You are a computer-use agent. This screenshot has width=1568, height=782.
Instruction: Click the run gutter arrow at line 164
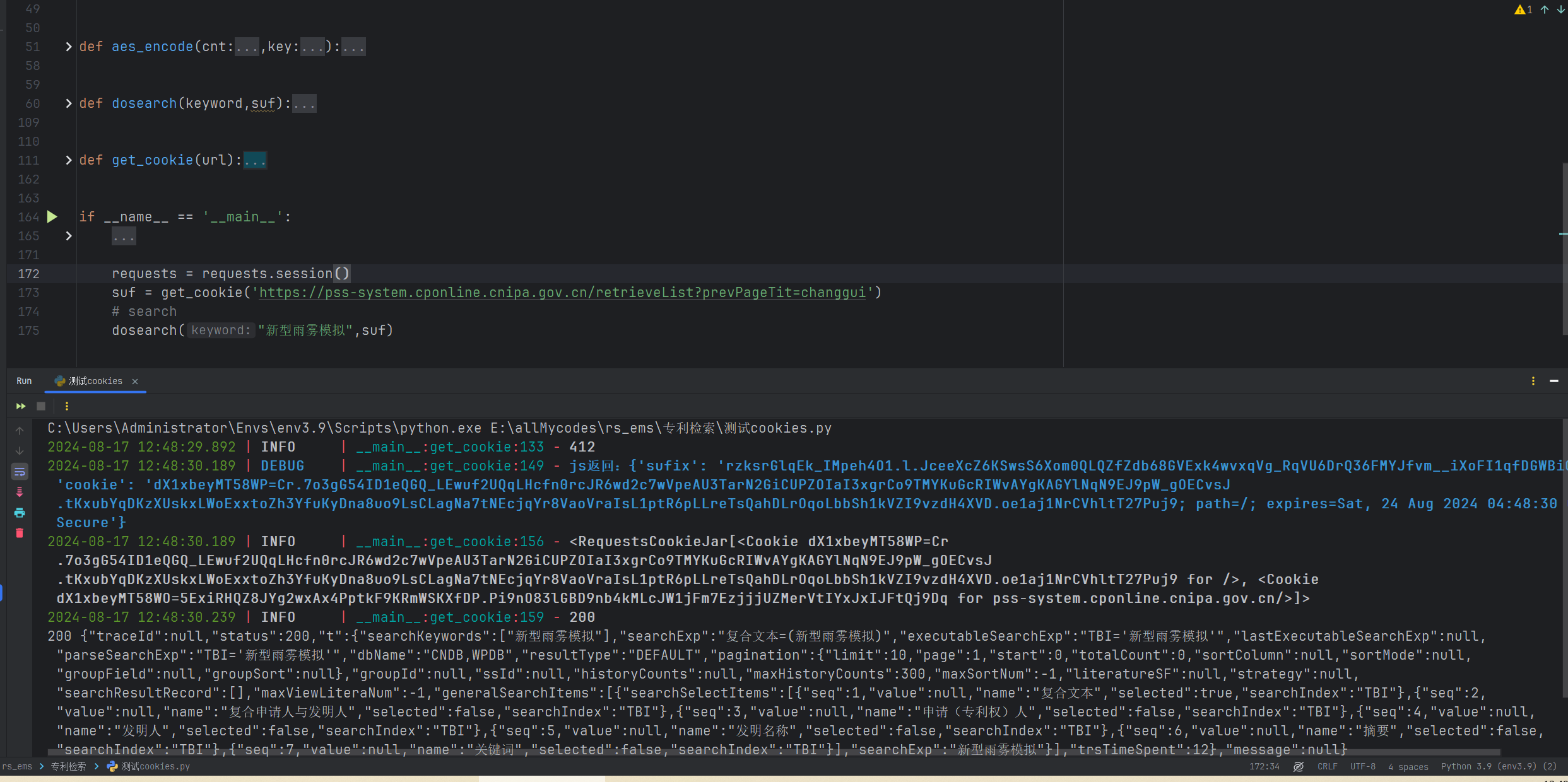click(x=52, y=217)
